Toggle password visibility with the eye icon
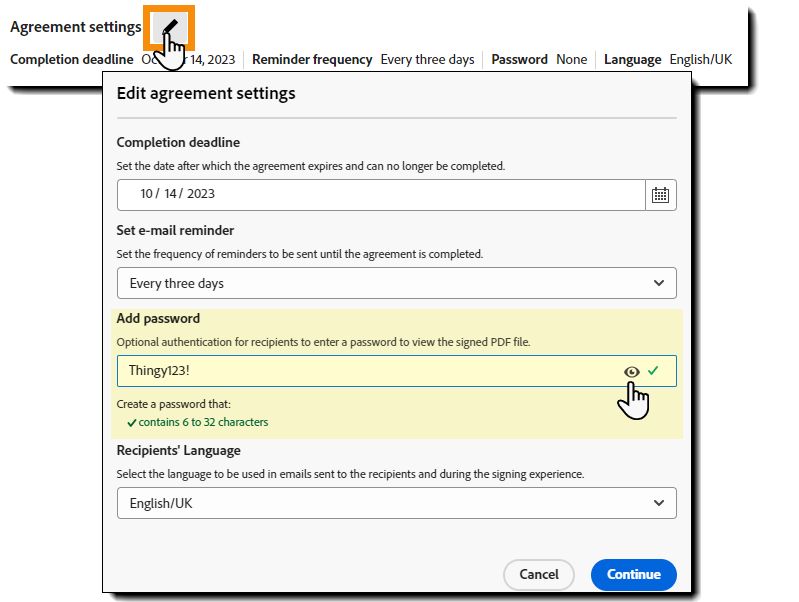This screenshot has height=602, width=799. (x=631, y=372)
